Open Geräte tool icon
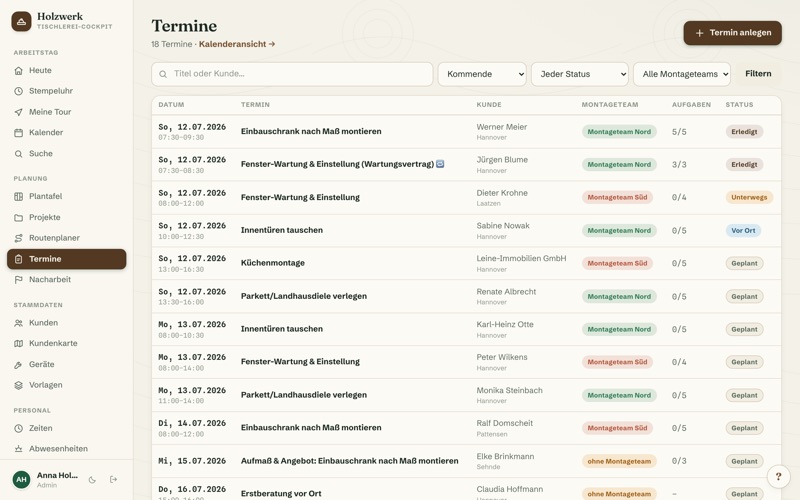Screen dimensions: 800x500 click(18, 364)
